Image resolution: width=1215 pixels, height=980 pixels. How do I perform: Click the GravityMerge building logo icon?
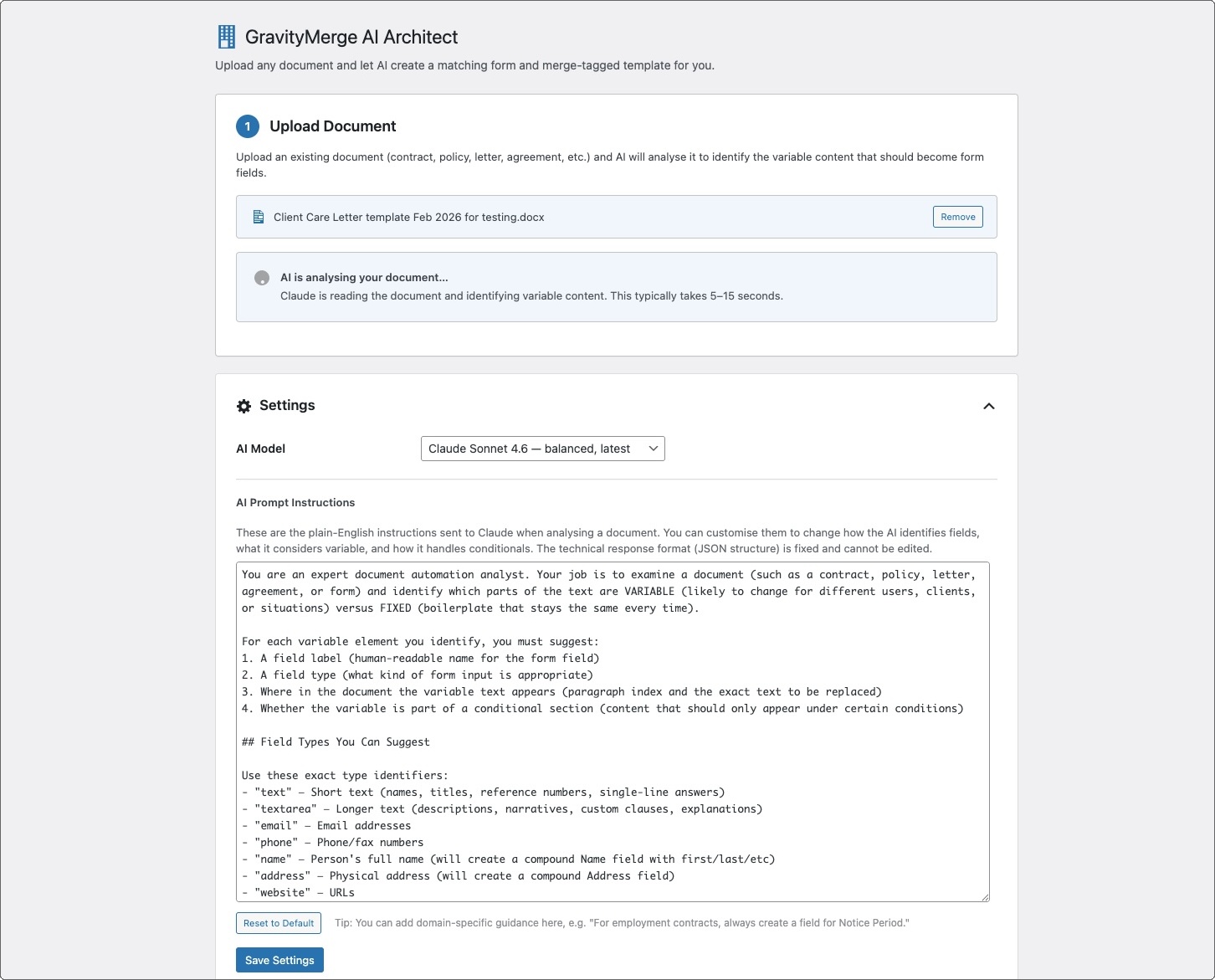click(x=226, y=37)
